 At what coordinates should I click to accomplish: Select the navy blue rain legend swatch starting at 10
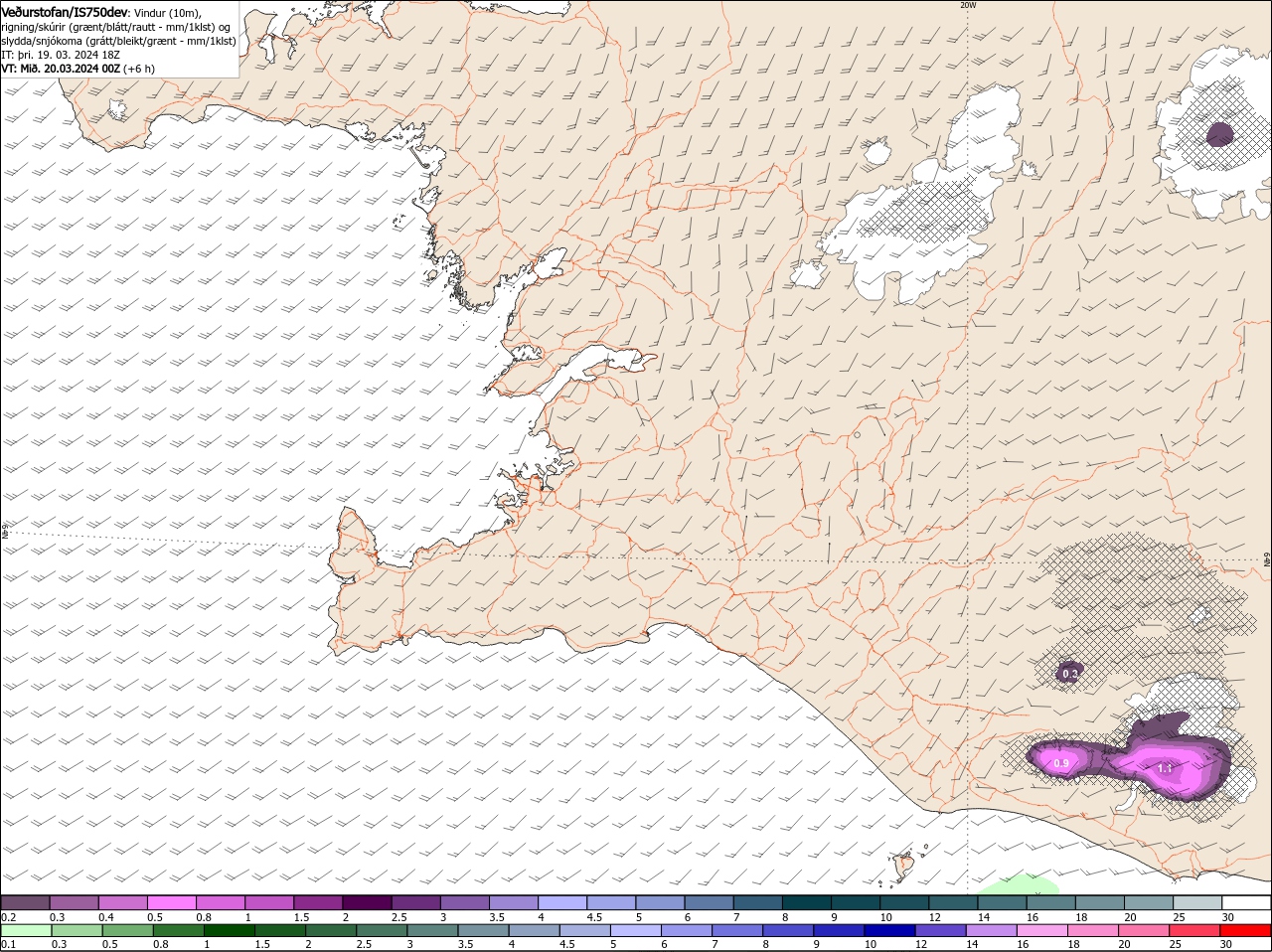tap(888, 930)
